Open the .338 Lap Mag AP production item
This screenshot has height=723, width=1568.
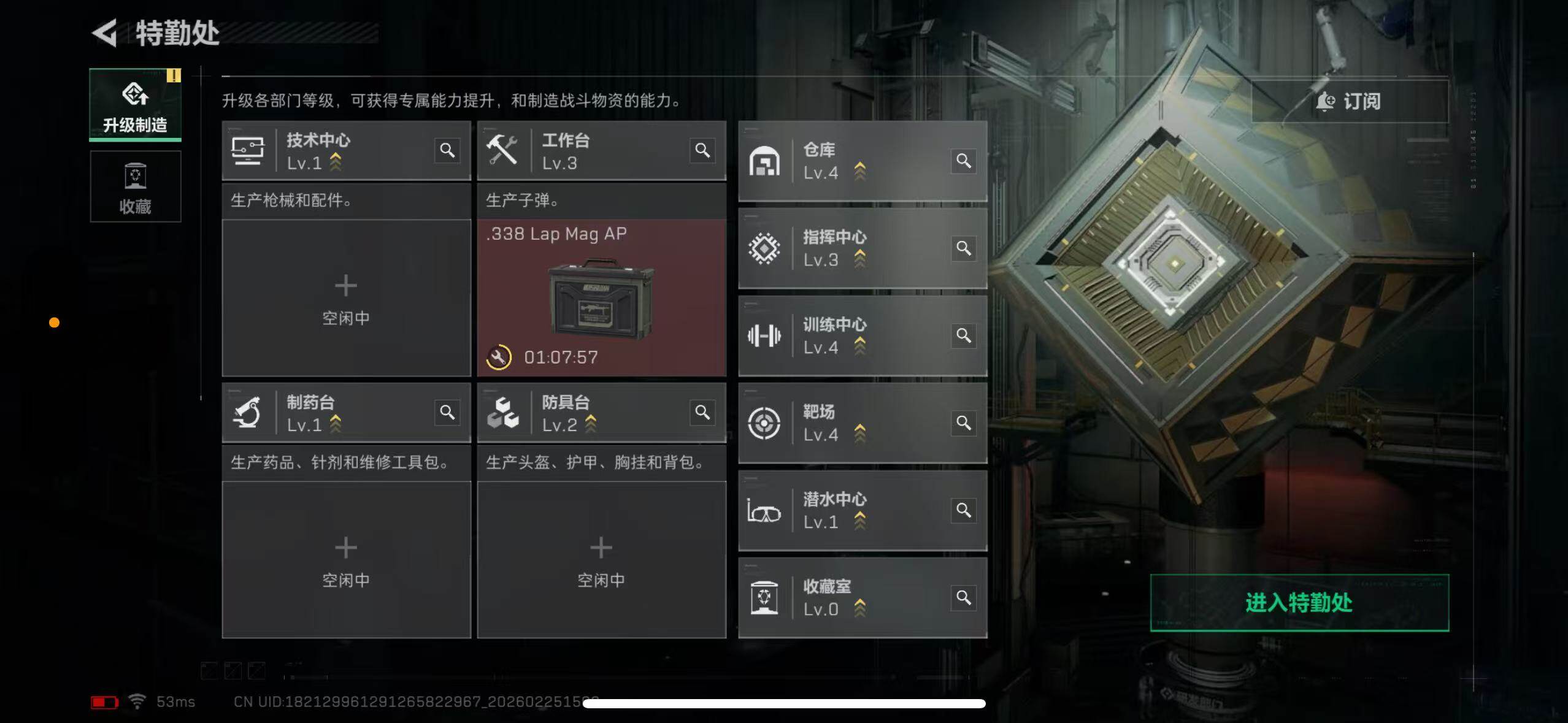602,298
